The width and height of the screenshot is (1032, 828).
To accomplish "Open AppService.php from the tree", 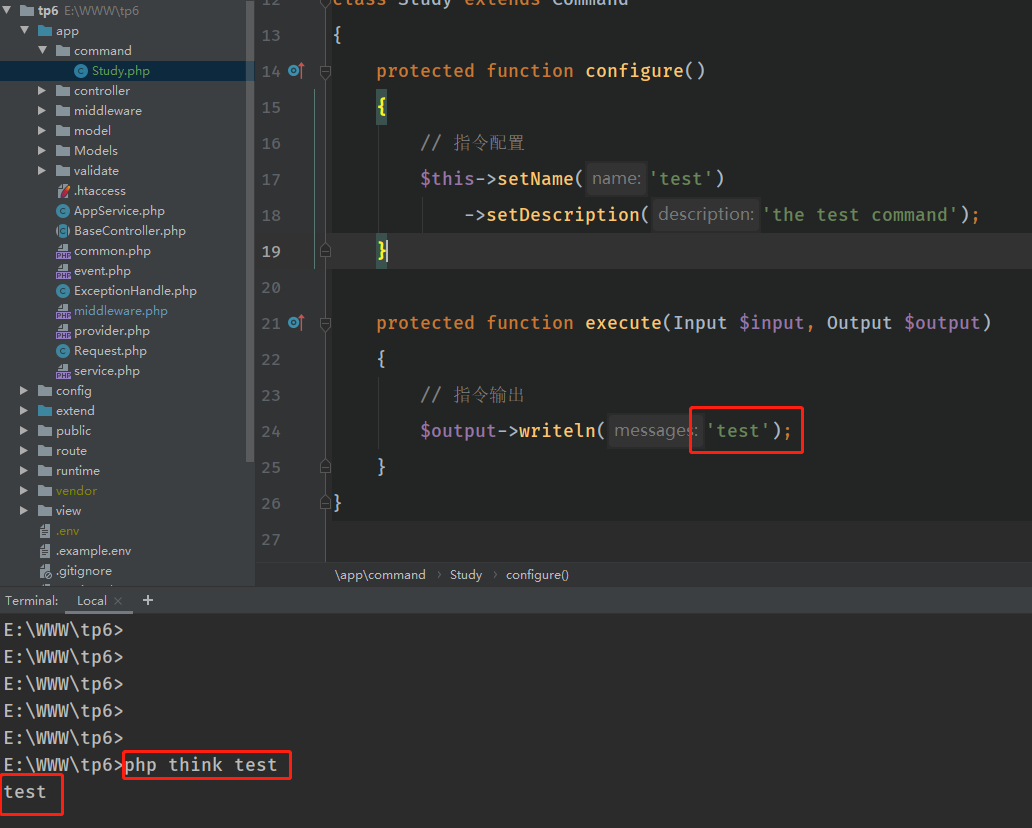I will point(119,211).
